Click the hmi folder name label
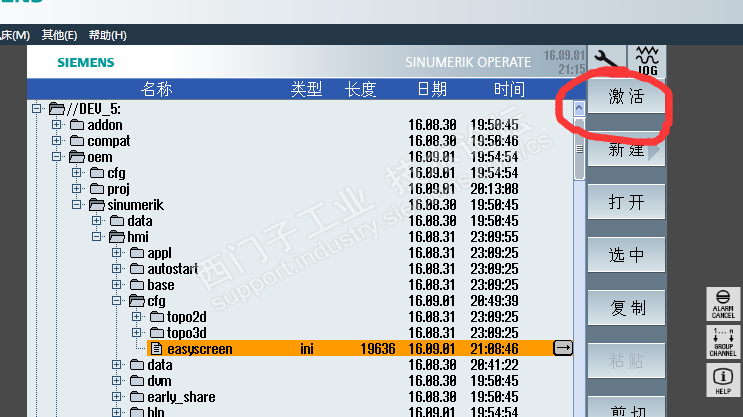The height and width of the screenshot is (417, 743). coord(138,236)
